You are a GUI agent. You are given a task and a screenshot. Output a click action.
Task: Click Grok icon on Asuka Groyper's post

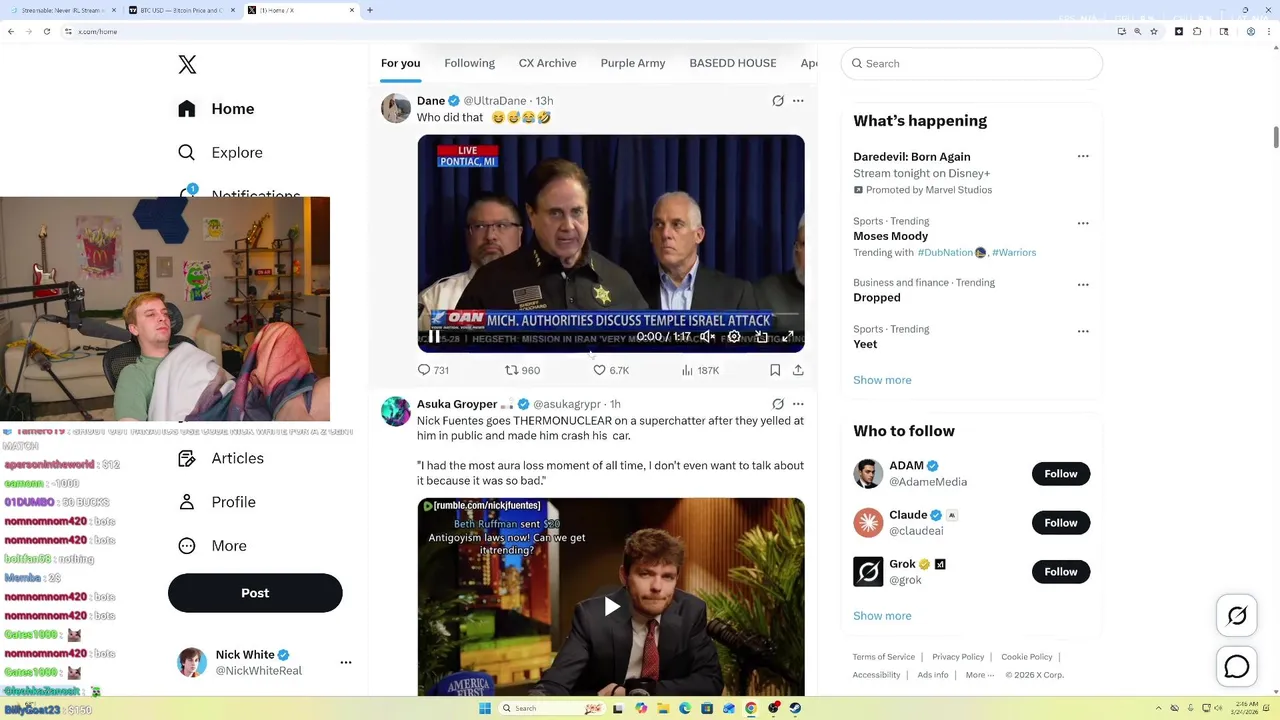[x=778, y=404]
